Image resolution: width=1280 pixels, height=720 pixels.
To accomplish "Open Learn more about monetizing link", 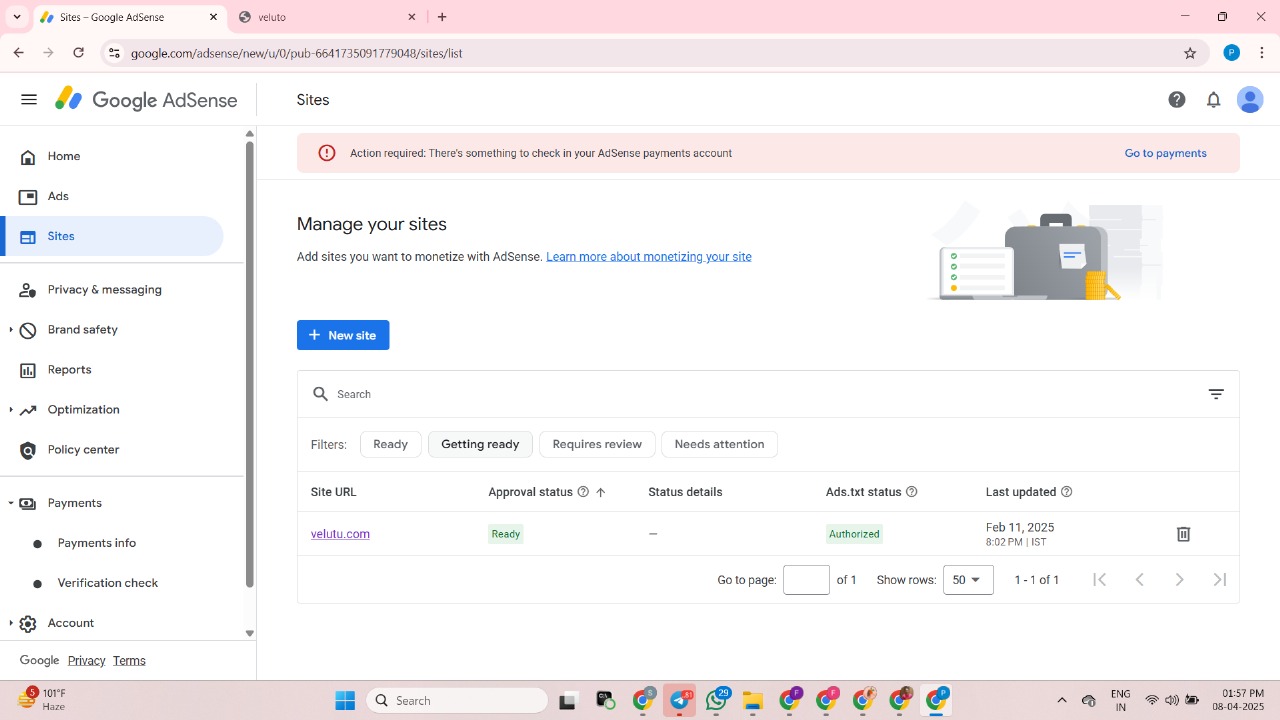I will [x=649, y=257].
